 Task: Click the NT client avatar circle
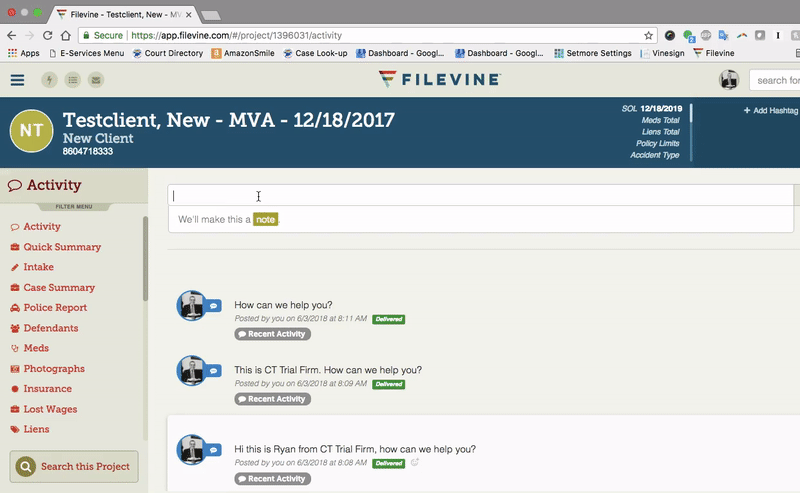click(x=32, y=131)
